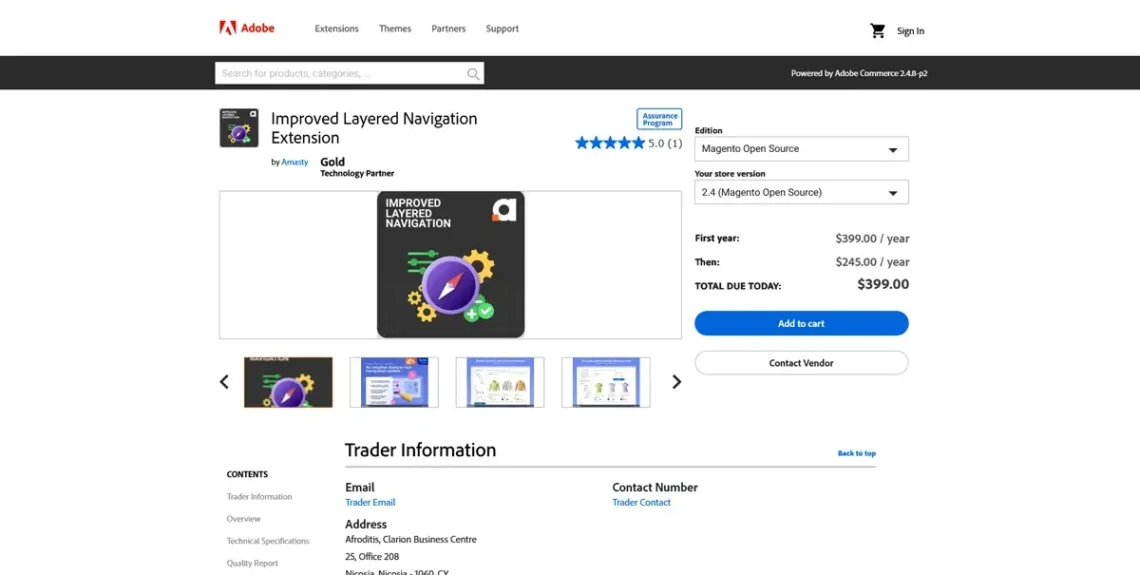
Task: Open the Your store version dropdown
Action: (801, 192)
